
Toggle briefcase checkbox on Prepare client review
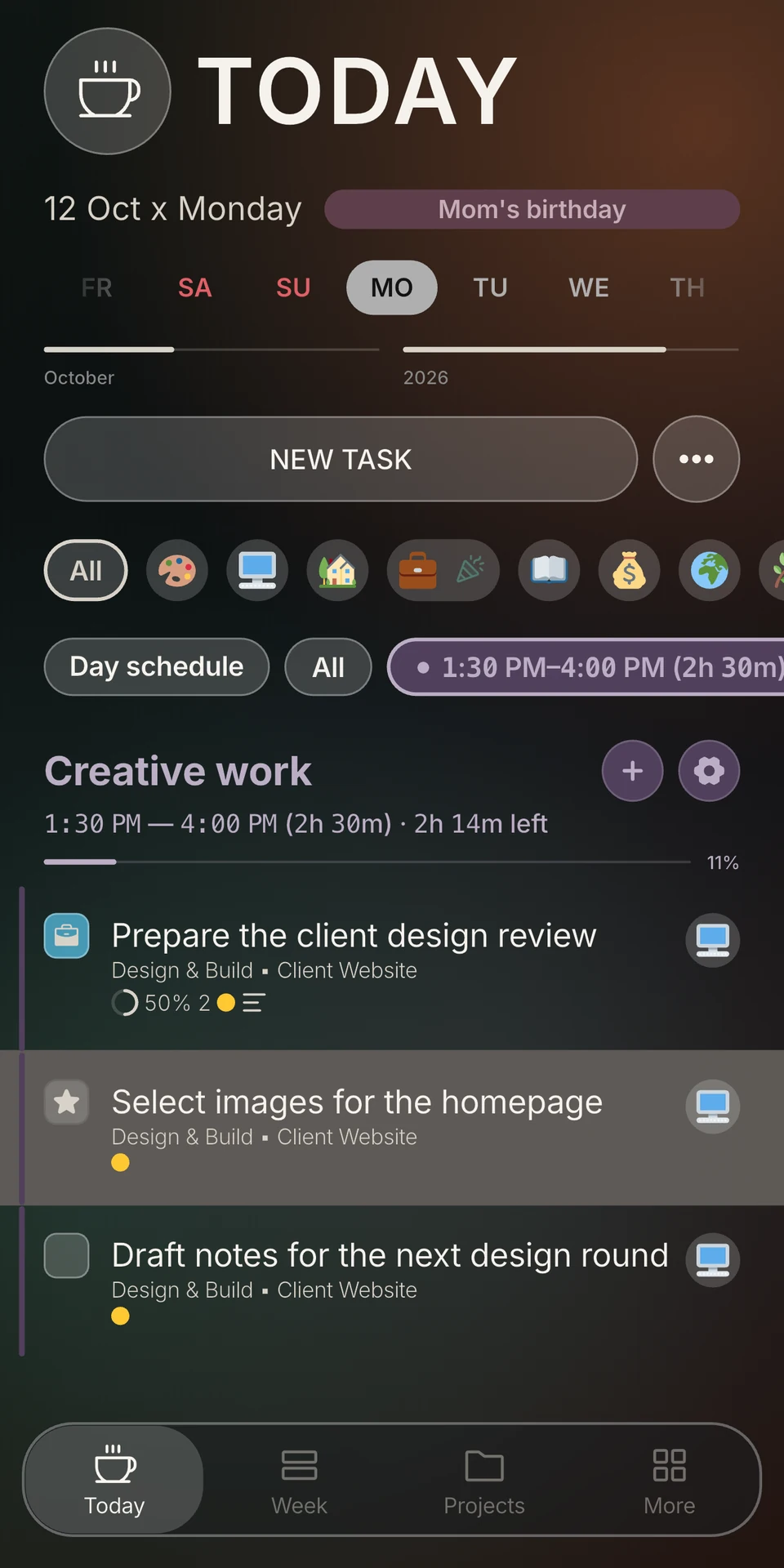pos(66,936)
